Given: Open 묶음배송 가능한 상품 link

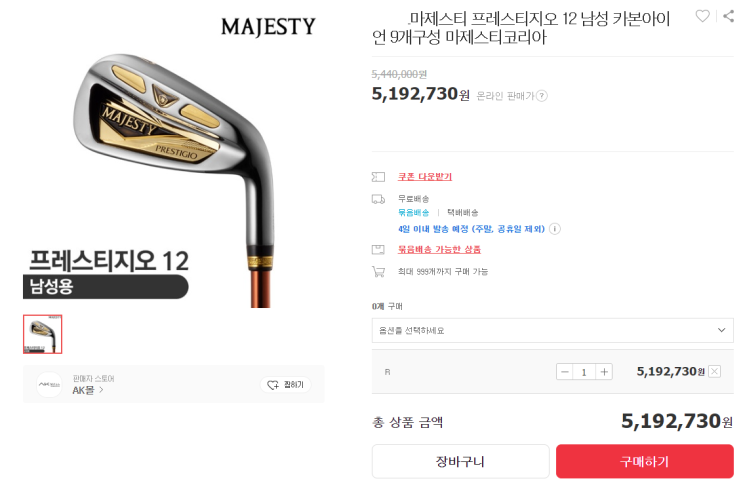Looking at the screenshot, I should pyautogui.click(x=439, y=249).
